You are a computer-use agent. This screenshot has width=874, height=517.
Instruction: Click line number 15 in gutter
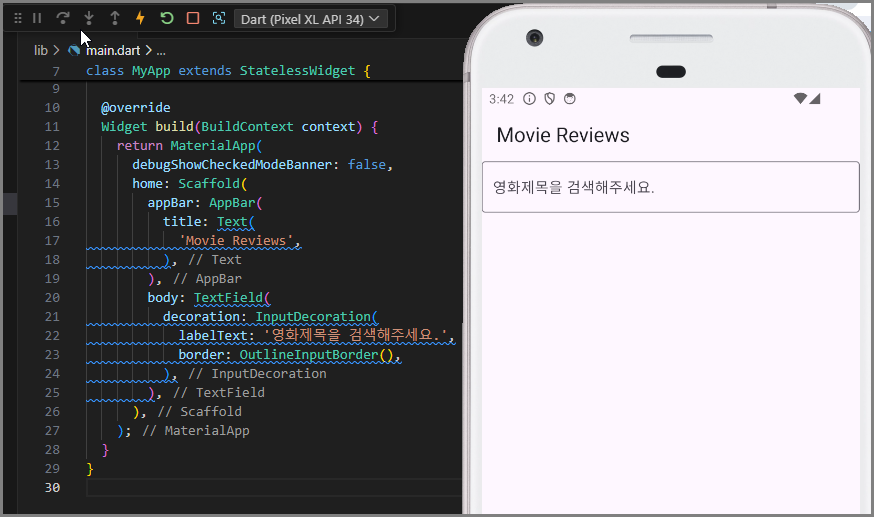(x=52, y=203)
